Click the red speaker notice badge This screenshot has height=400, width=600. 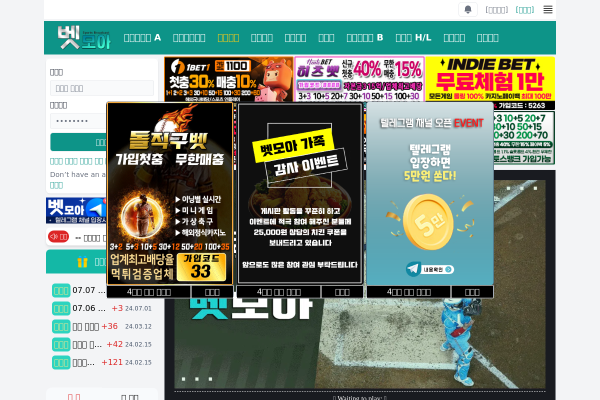coord(59,237)
